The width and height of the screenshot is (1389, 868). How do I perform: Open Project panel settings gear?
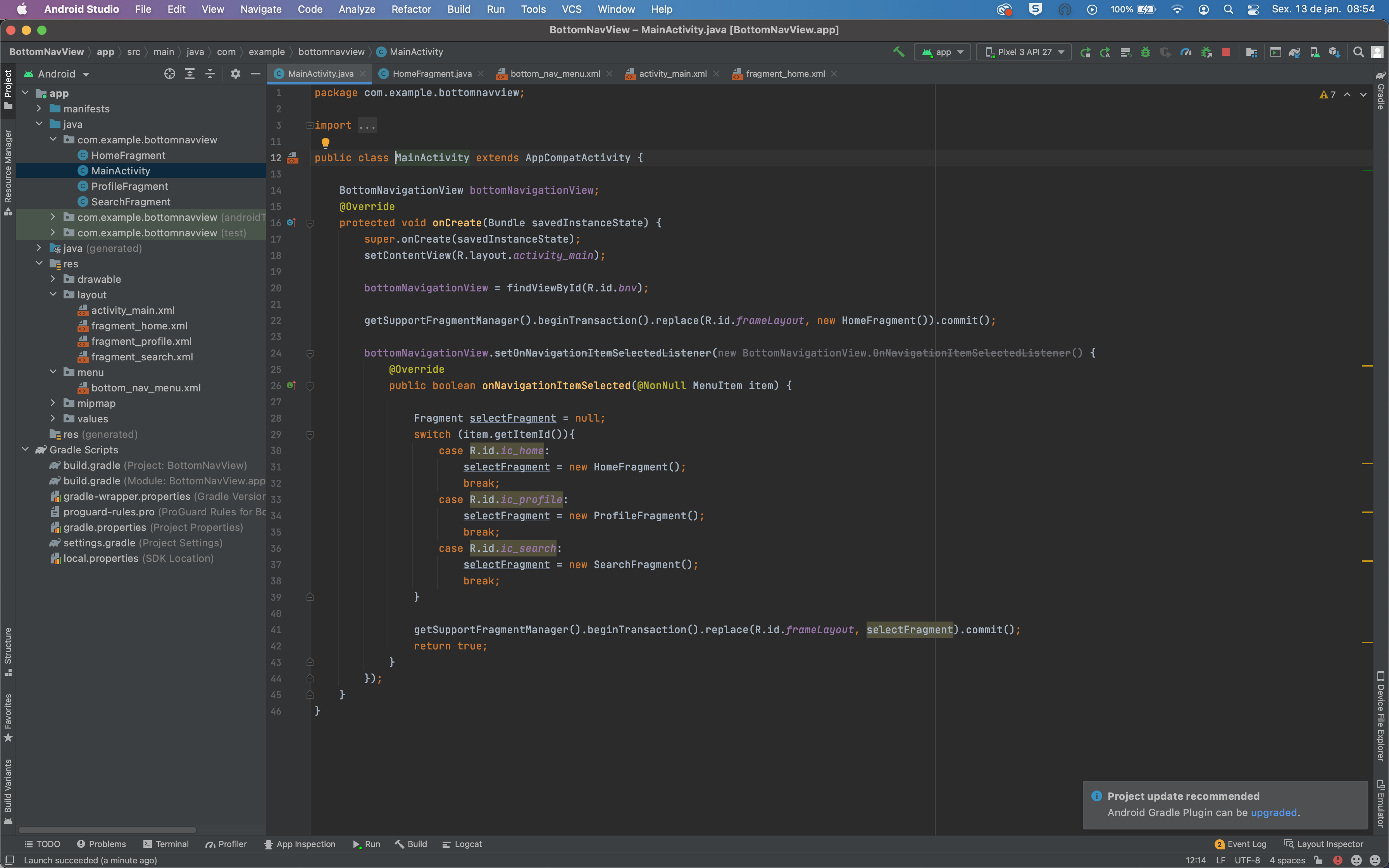tap(235, 74)
